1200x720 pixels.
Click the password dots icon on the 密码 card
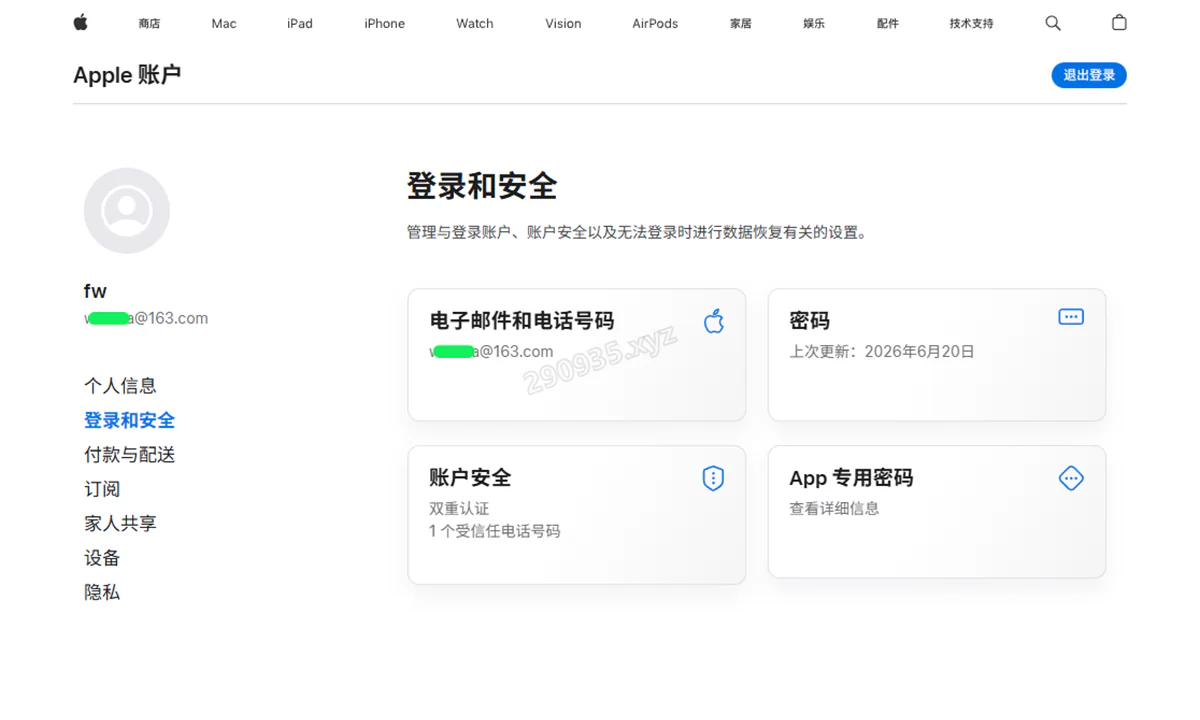(x=1071, y=317)
